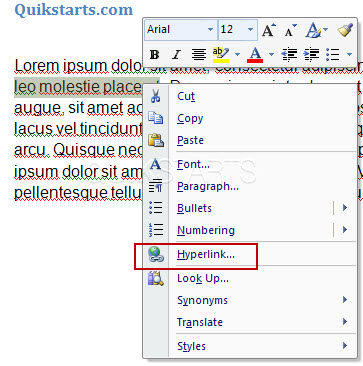The image size is (363, 366).
Task: Click the highlighted text 'leo molestie'
Action: (57, 87)
